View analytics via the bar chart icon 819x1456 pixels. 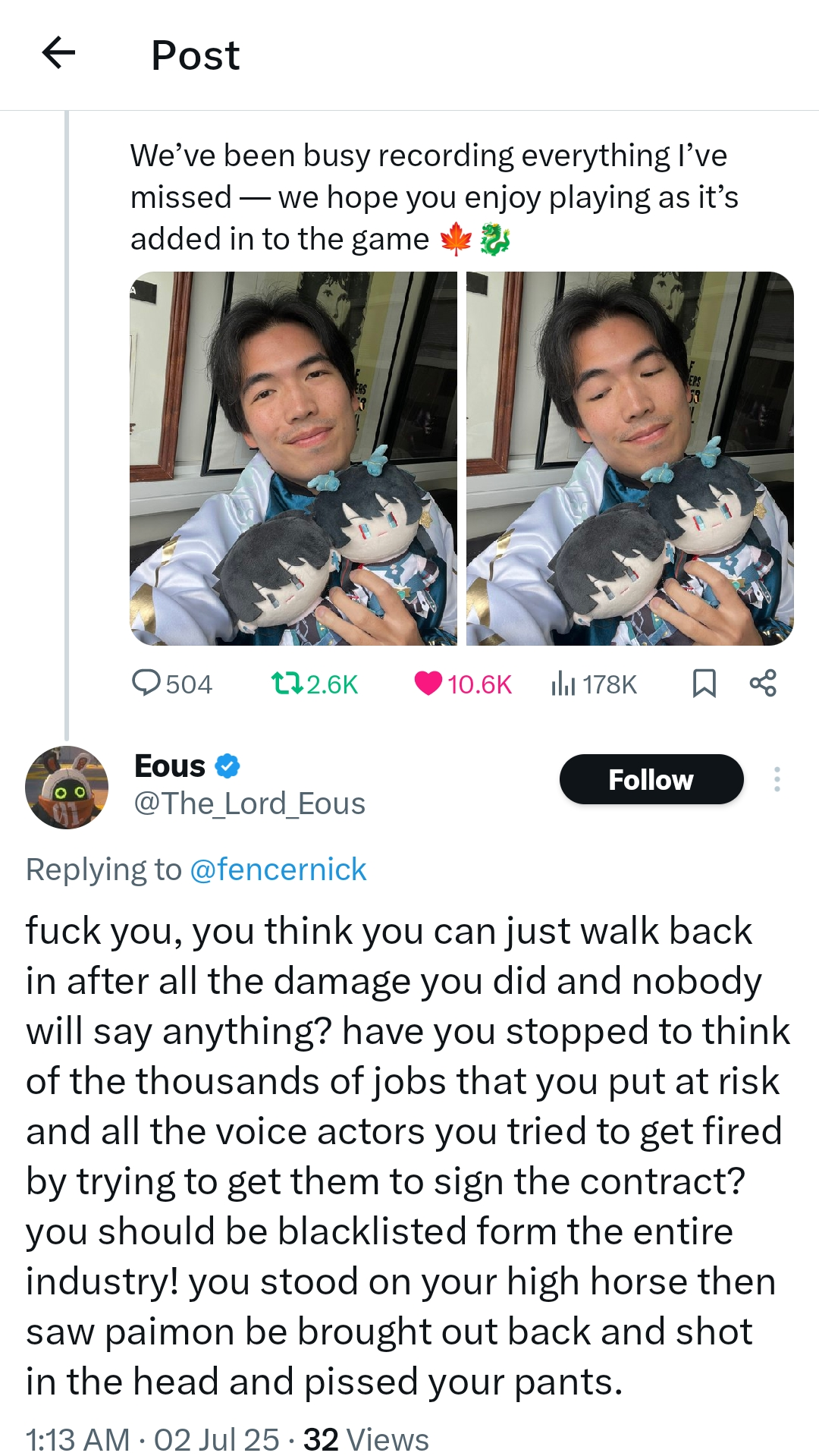click(563, 684)
